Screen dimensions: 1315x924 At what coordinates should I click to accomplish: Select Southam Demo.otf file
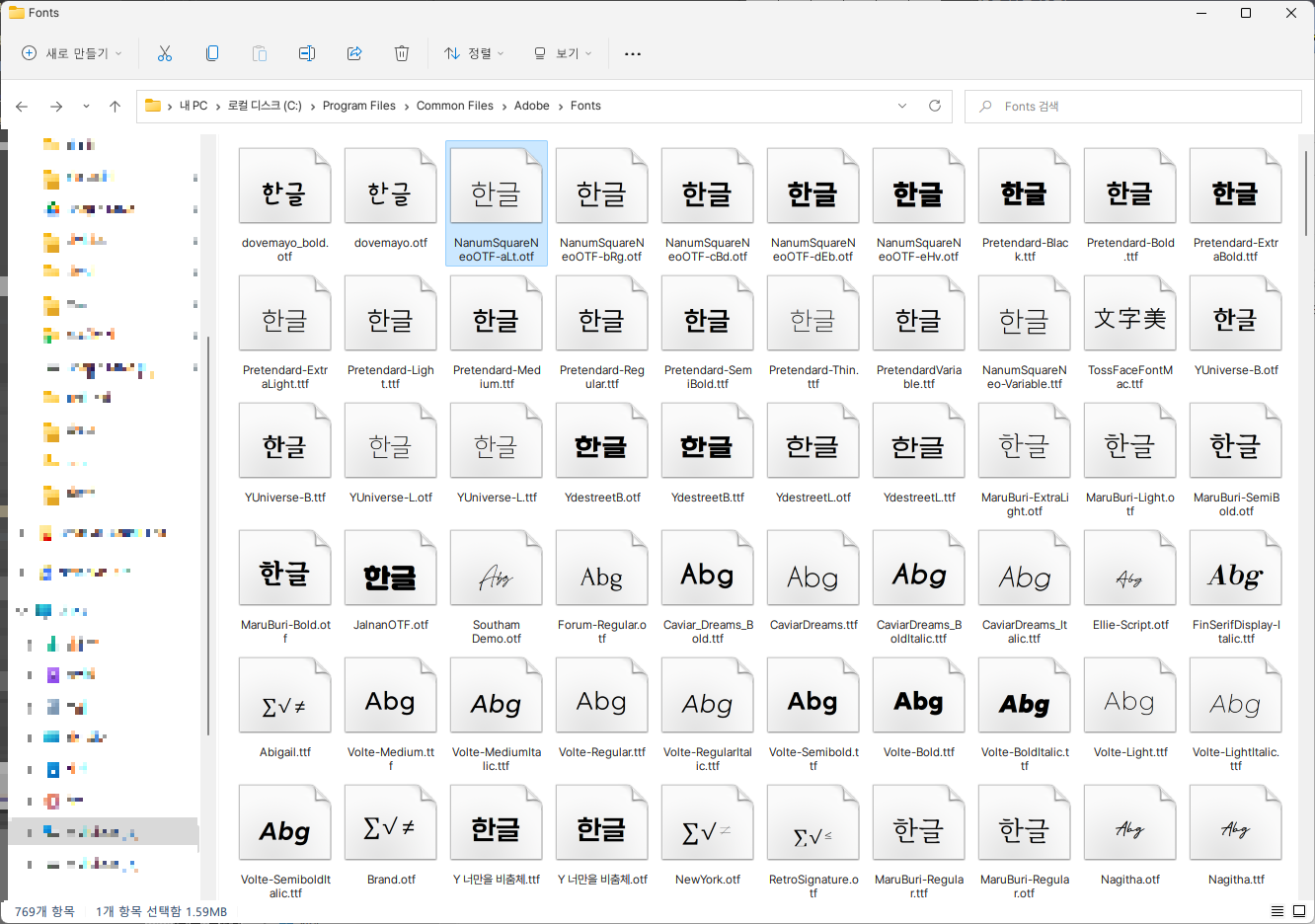[x=496, y=585]
